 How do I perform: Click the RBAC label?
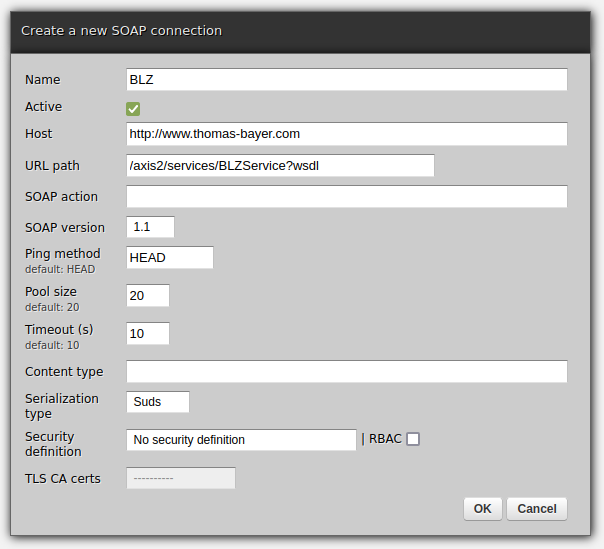pos(385,439)
